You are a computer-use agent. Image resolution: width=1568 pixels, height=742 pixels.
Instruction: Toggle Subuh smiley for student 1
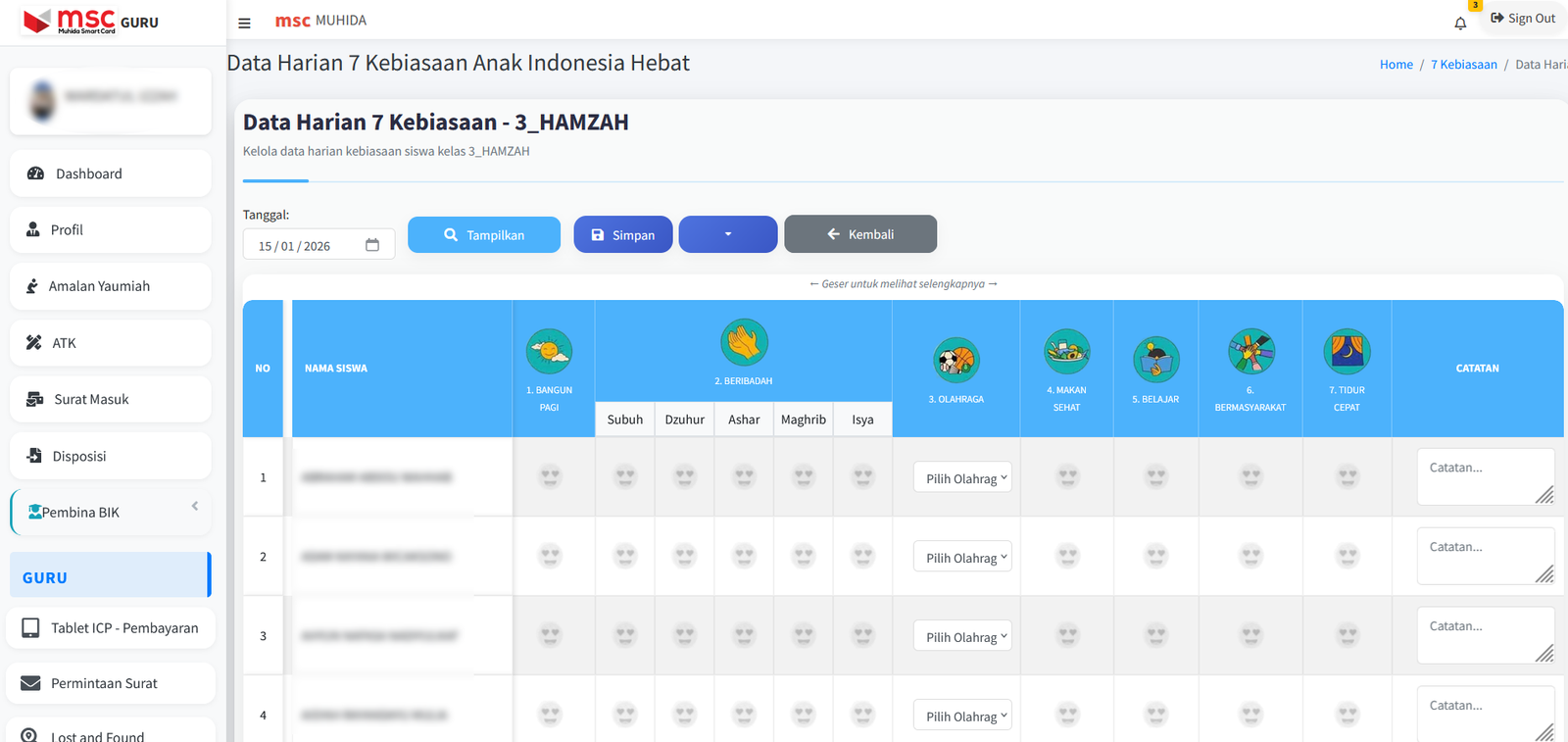coord(625,477)
